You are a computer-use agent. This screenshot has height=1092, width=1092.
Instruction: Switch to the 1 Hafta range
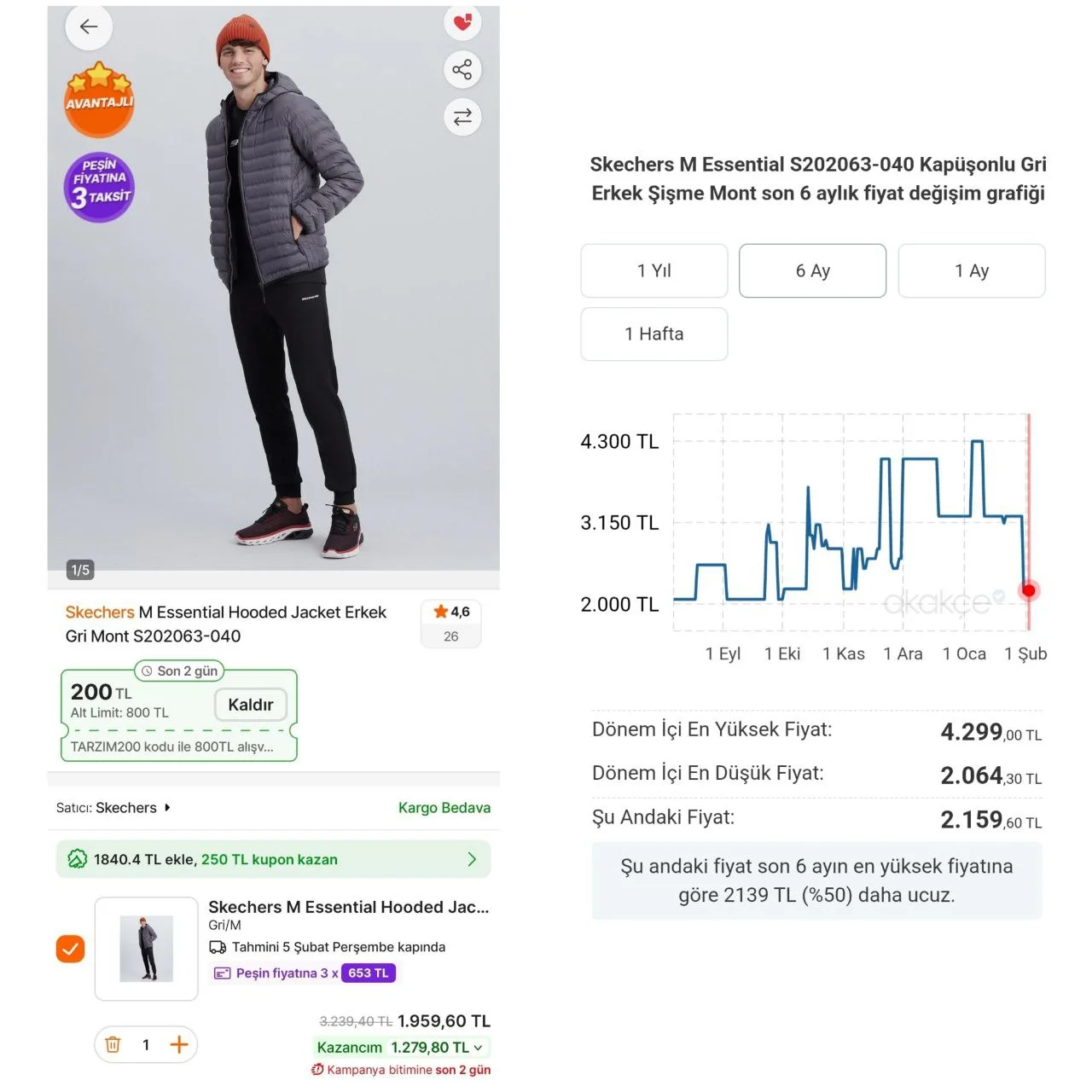[654, 334]
